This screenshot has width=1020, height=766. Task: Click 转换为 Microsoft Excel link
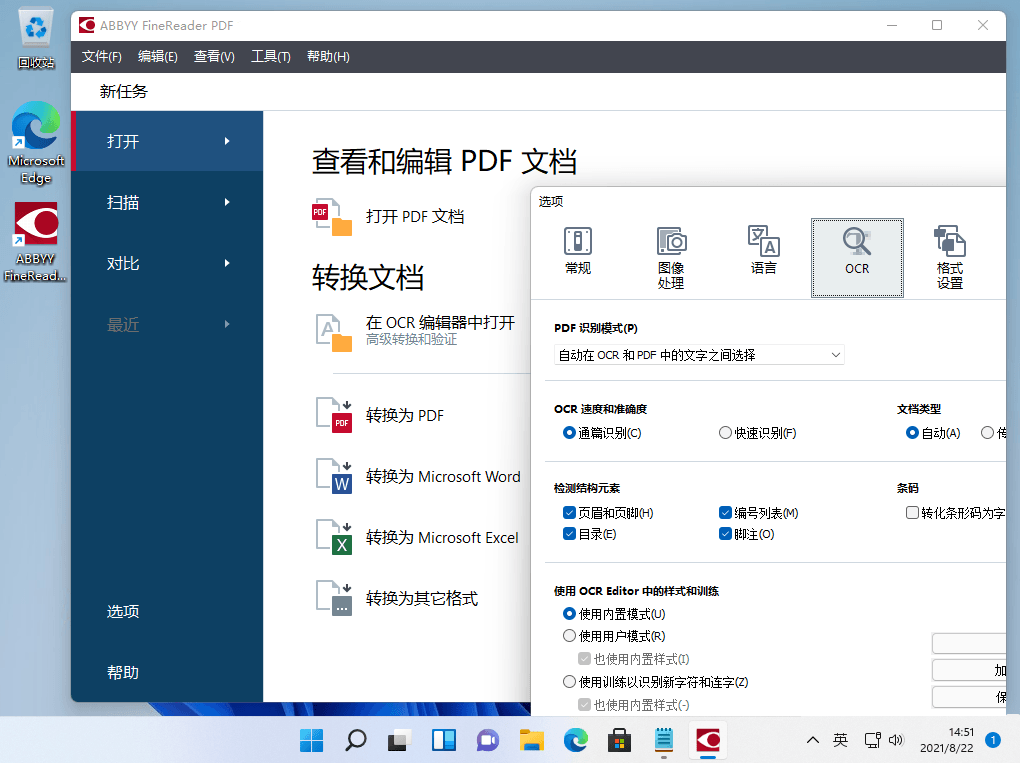tap(442, 538)
